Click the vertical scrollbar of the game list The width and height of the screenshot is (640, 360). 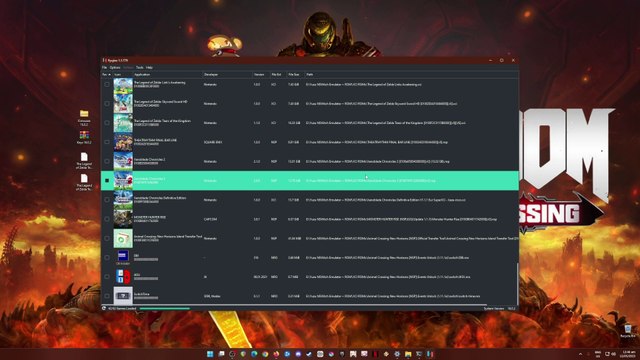517,284
